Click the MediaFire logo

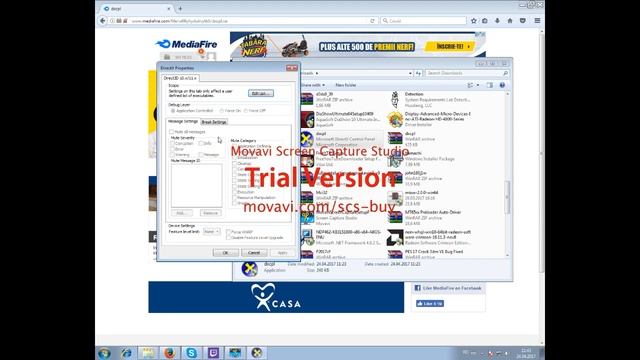[187, 44]
